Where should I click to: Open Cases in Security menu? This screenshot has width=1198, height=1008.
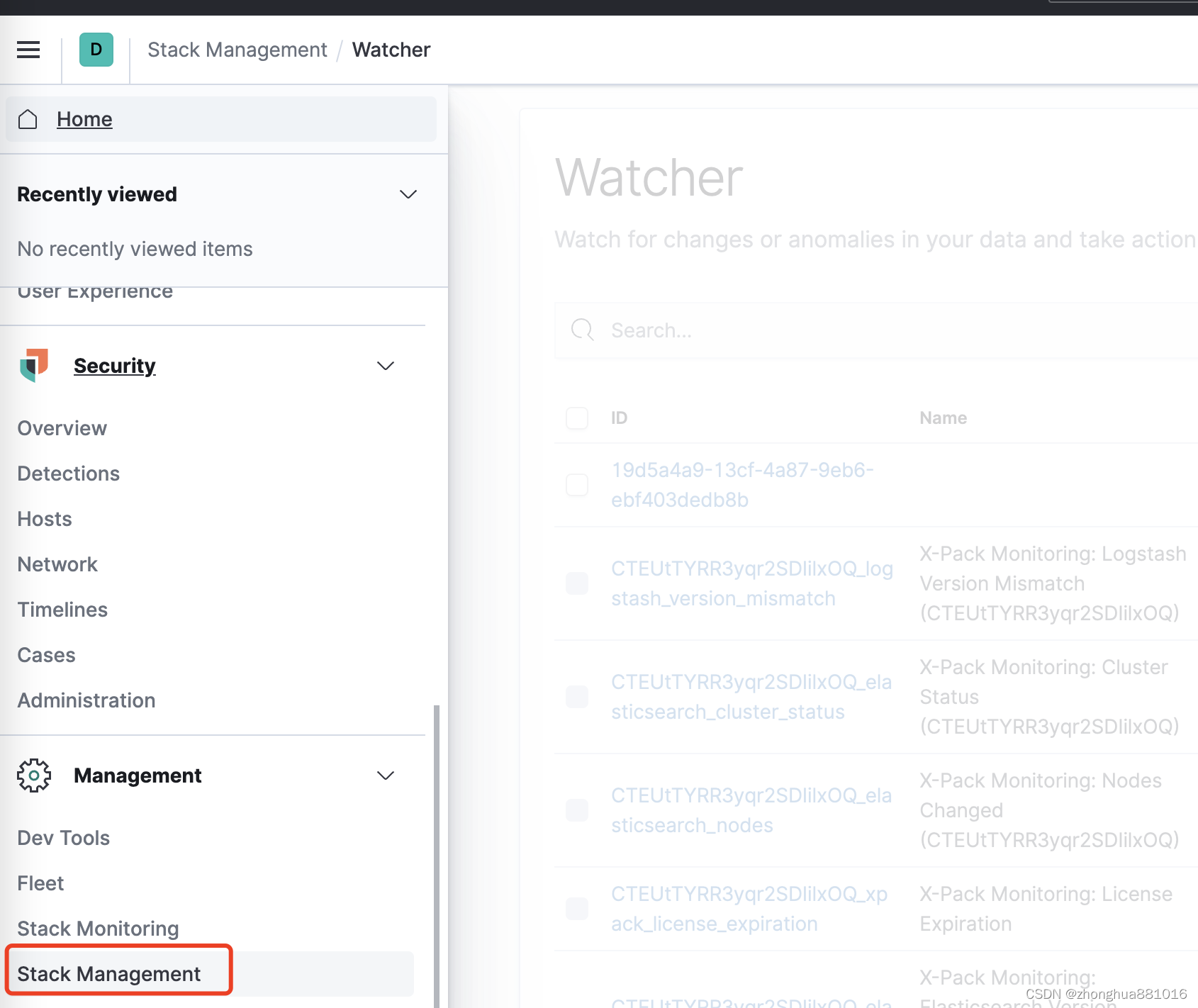pyautogui.click(x=47, y=655)
